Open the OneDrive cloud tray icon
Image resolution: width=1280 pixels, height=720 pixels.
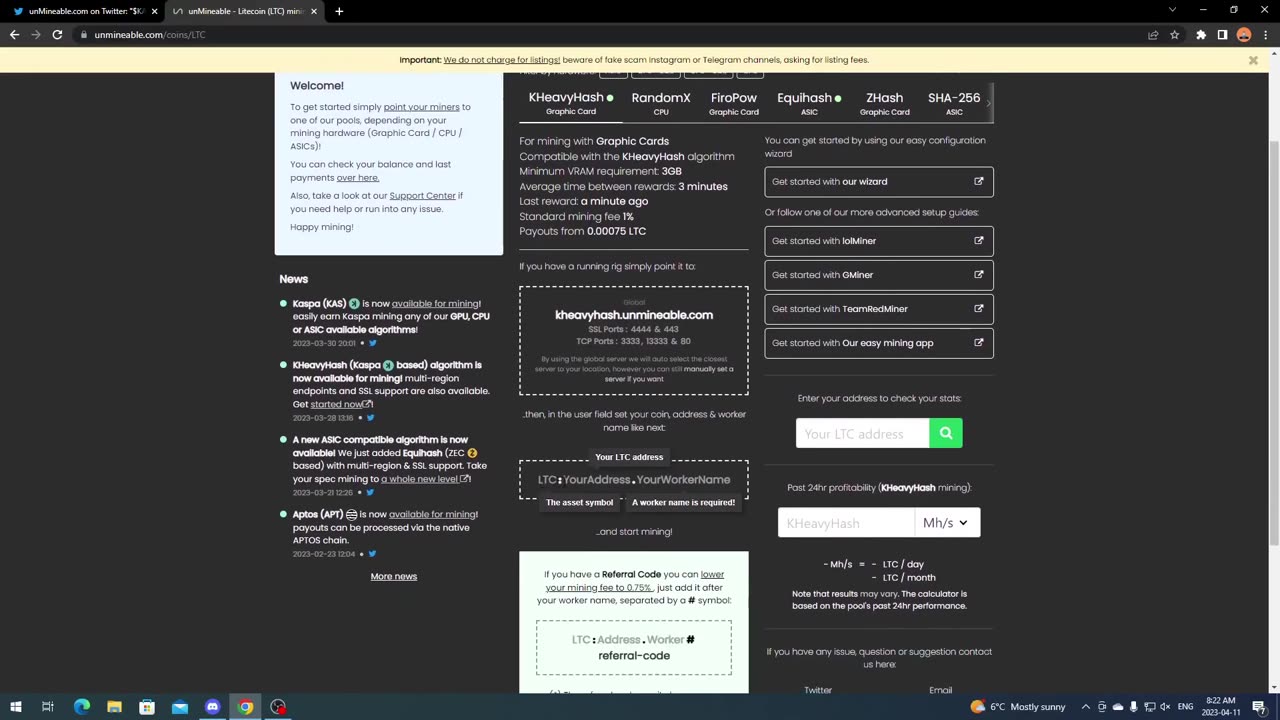click(x=1118, y=707)
